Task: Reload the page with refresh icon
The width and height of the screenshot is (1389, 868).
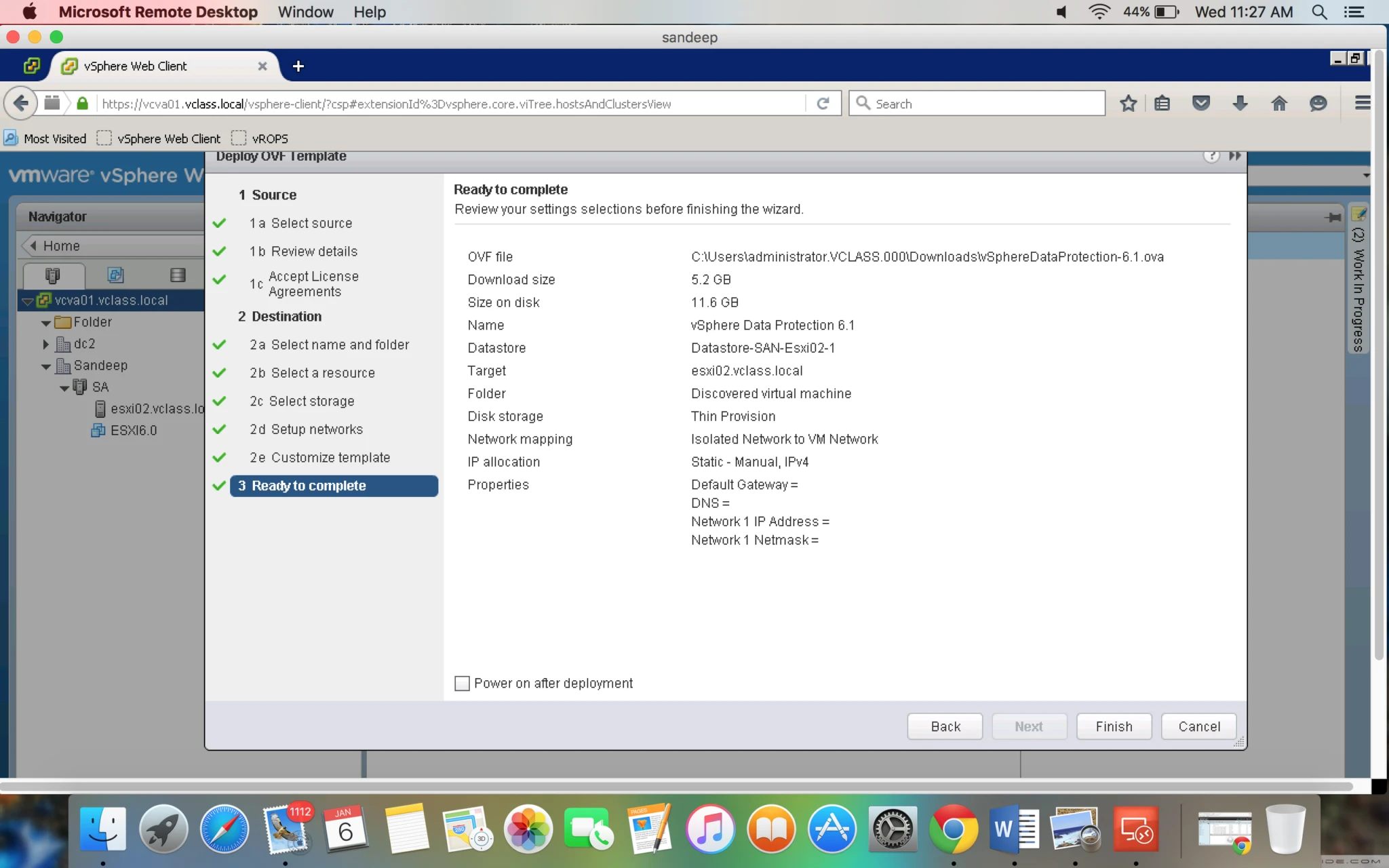Action: [x=823, y=103]
